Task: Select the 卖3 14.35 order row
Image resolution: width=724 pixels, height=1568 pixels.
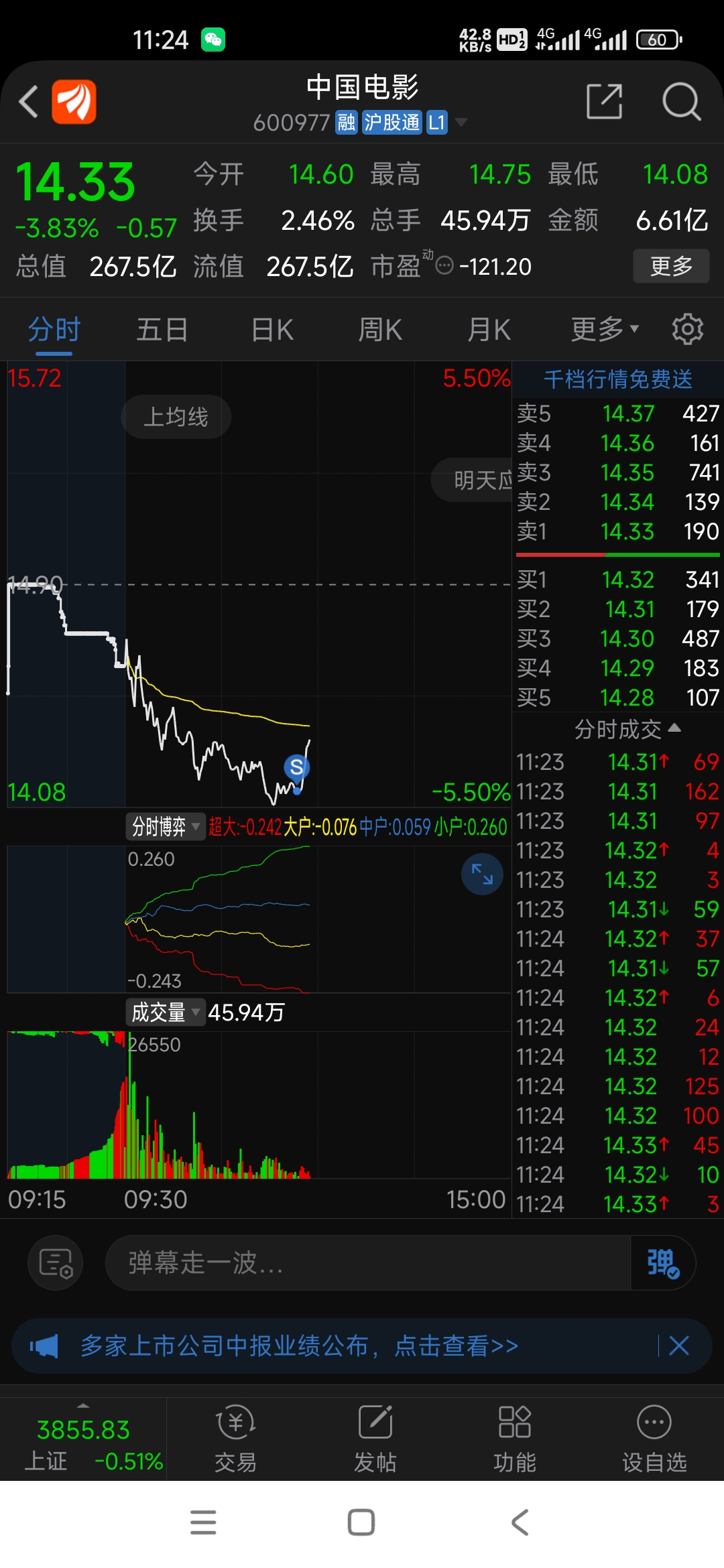Action: 618,472
